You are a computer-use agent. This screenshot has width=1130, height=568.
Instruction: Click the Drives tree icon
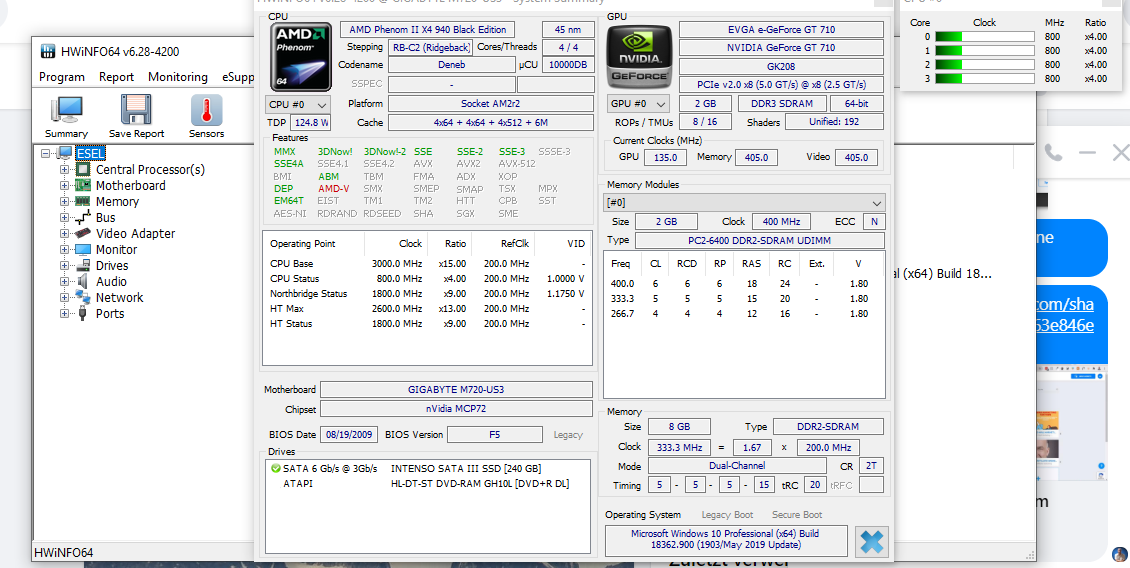pos(84,265)
